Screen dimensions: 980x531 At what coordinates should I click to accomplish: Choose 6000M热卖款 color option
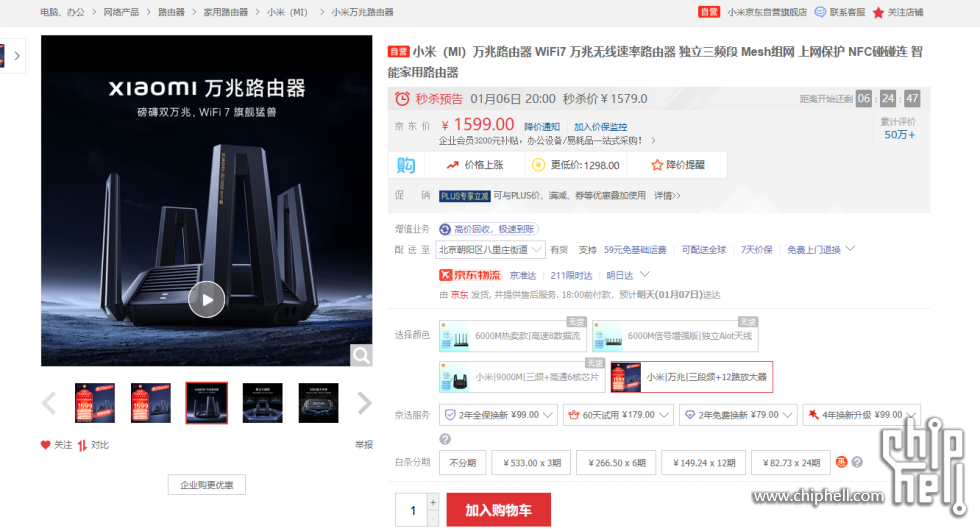[x=512, y=336]
